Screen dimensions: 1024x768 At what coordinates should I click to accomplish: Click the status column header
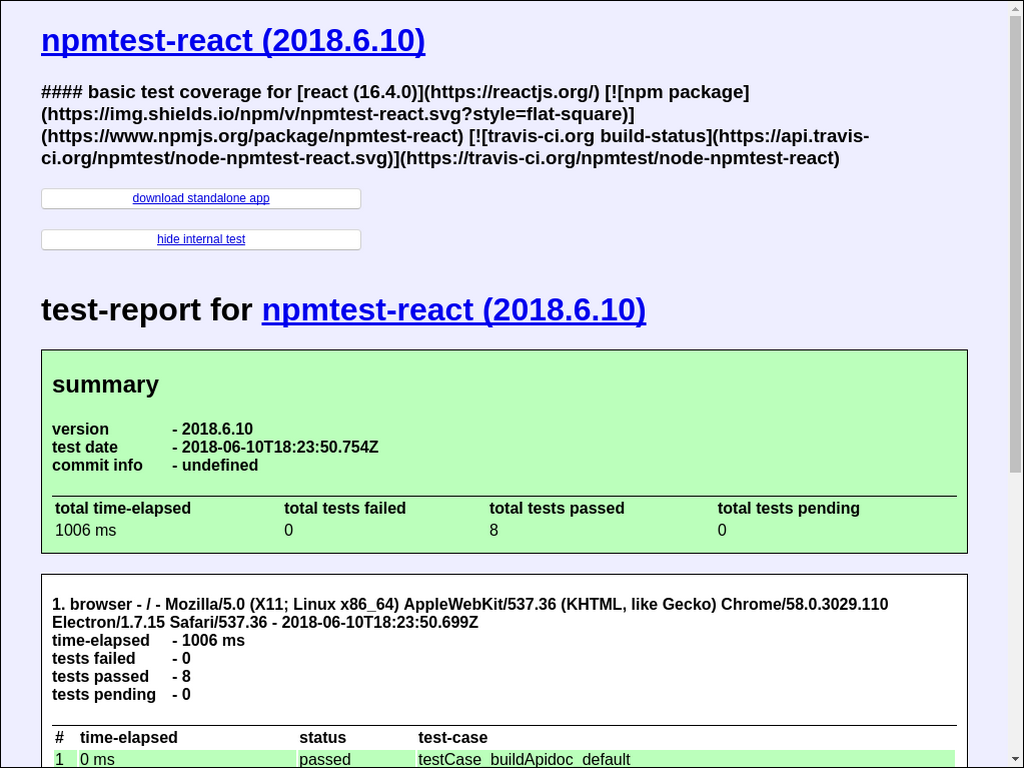tap(323, 738)
